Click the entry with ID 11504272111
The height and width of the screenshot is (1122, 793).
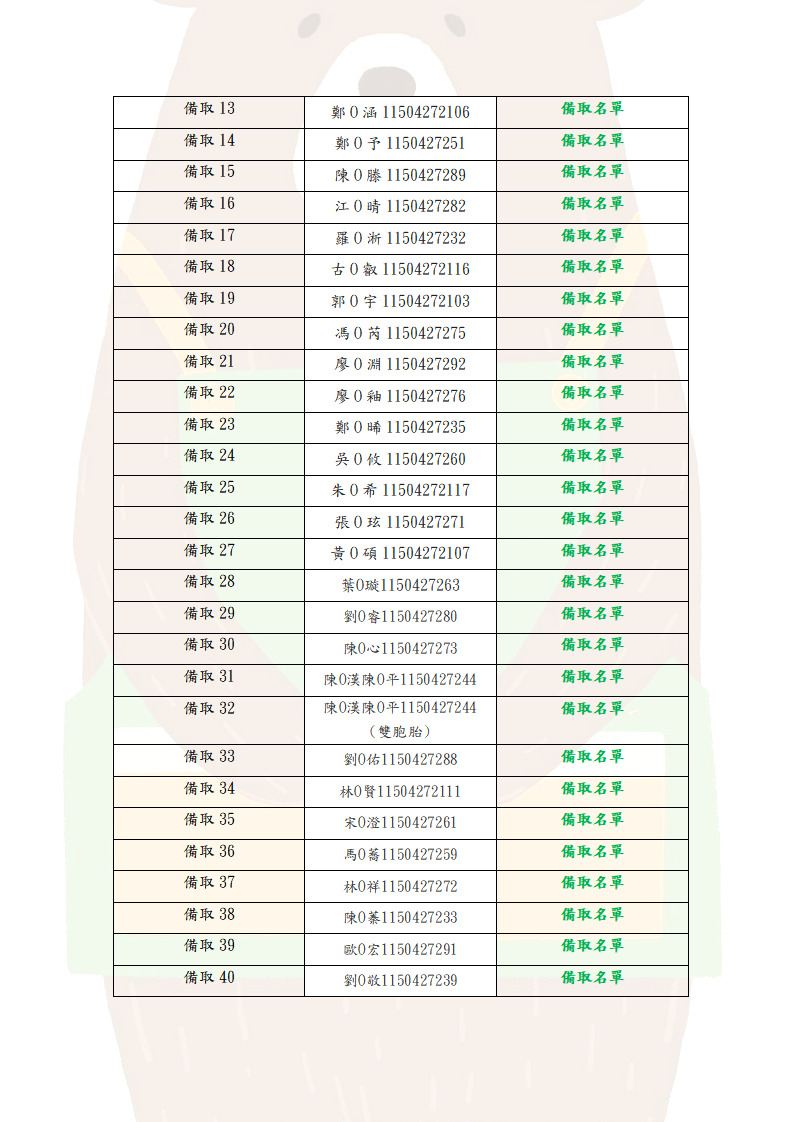tap(400, 791)
